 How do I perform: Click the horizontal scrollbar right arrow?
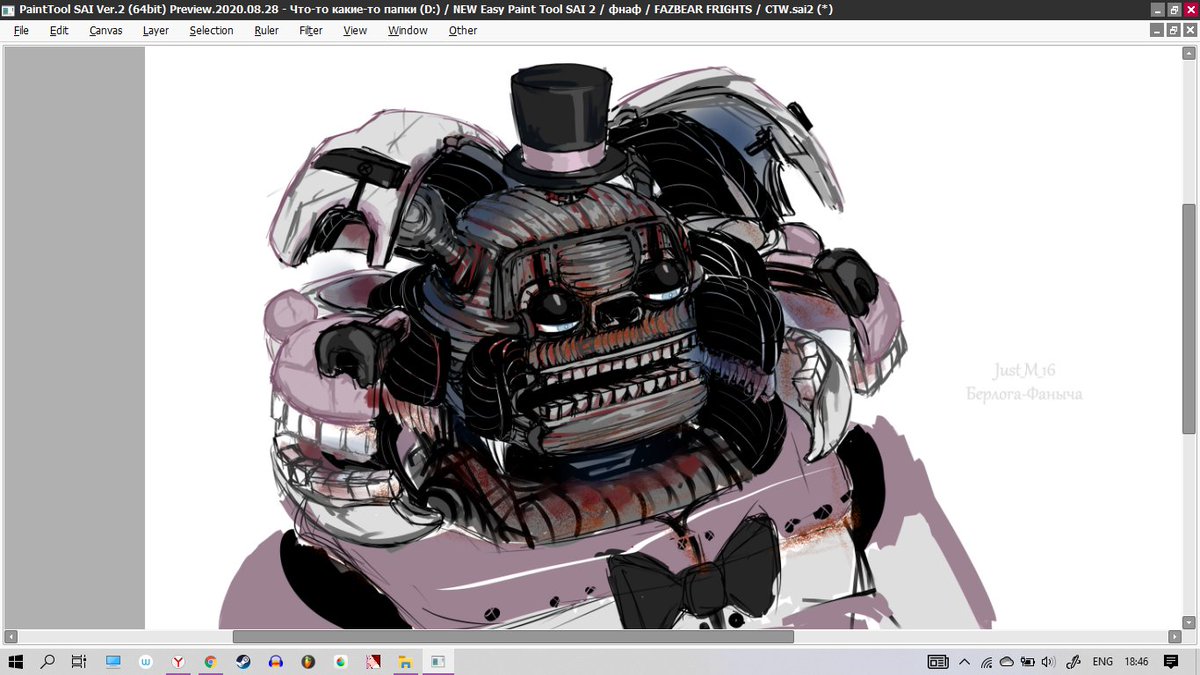pos(1174,636)
